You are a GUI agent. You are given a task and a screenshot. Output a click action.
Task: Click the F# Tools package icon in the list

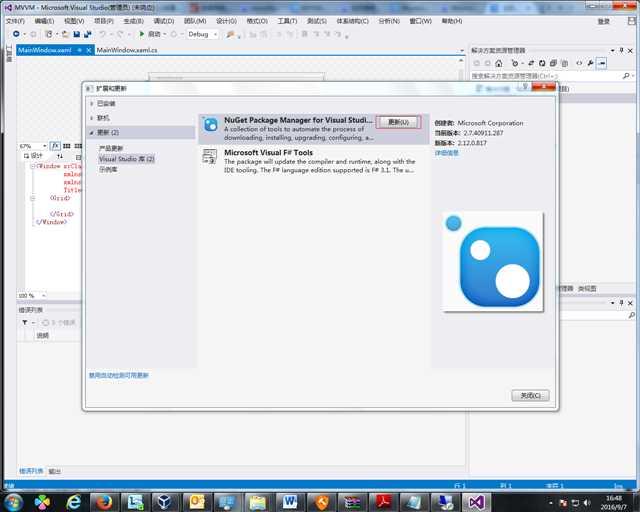click(x=210, y=156)
